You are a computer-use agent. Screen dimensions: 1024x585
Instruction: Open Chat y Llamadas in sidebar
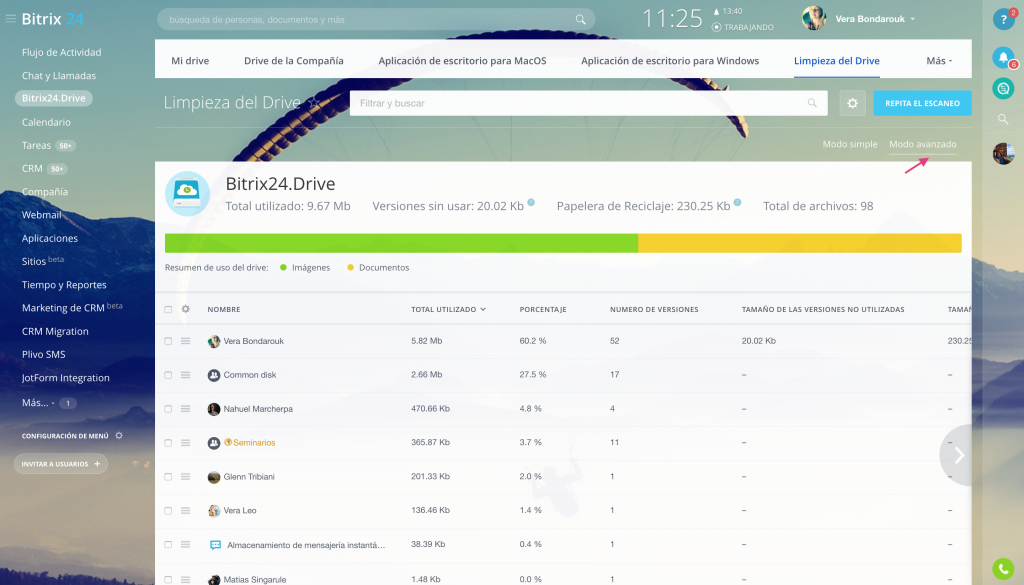(x=59, y=76)
